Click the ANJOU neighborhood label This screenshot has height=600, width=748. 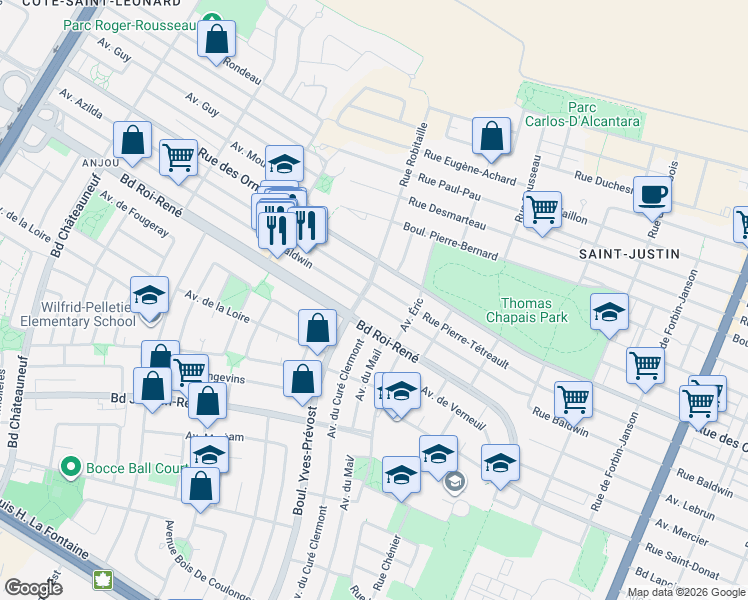101,163
